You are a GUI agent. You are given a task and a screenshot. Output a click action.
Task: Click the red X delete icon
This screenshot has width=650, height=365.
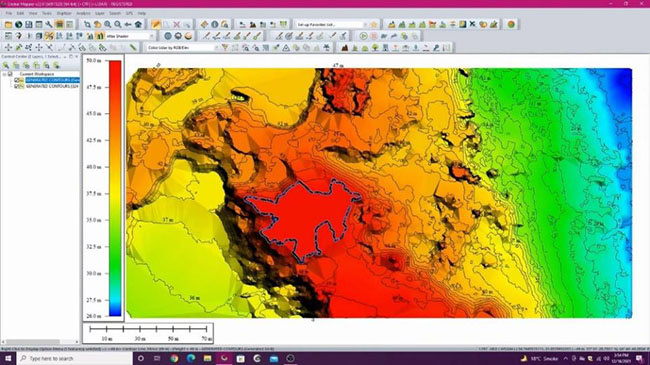pos(177,24)
